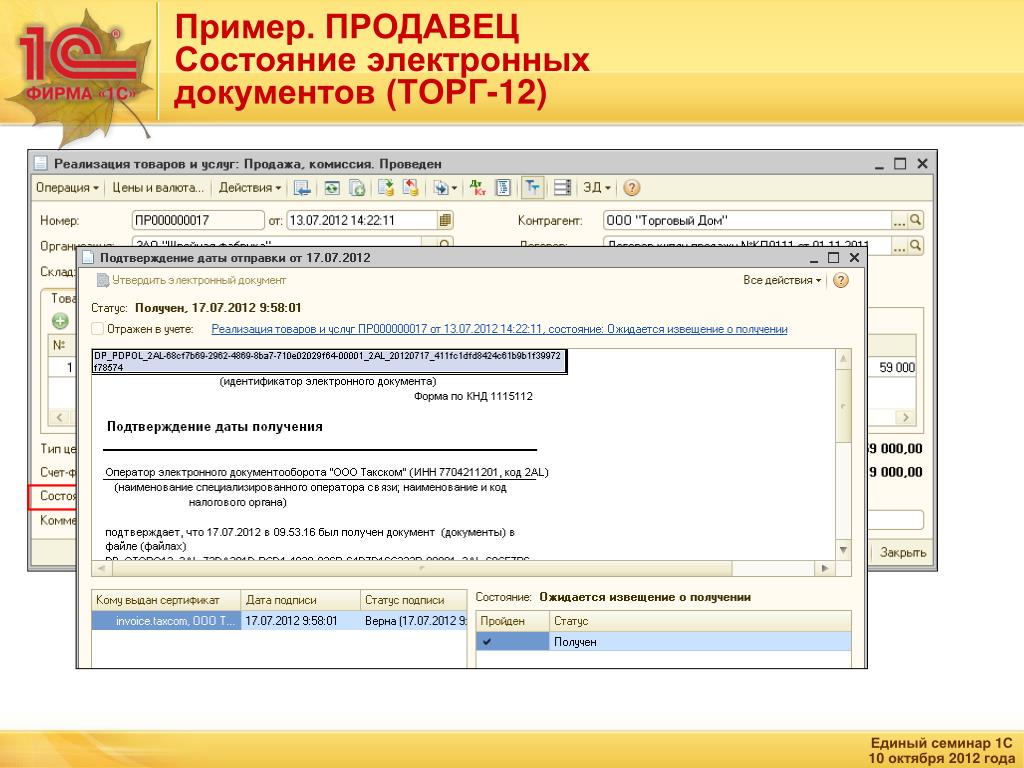Click the 59 000 amount cell
Image resolution: width=1024 pixels, height=768 pixels.
click(891, 368)
